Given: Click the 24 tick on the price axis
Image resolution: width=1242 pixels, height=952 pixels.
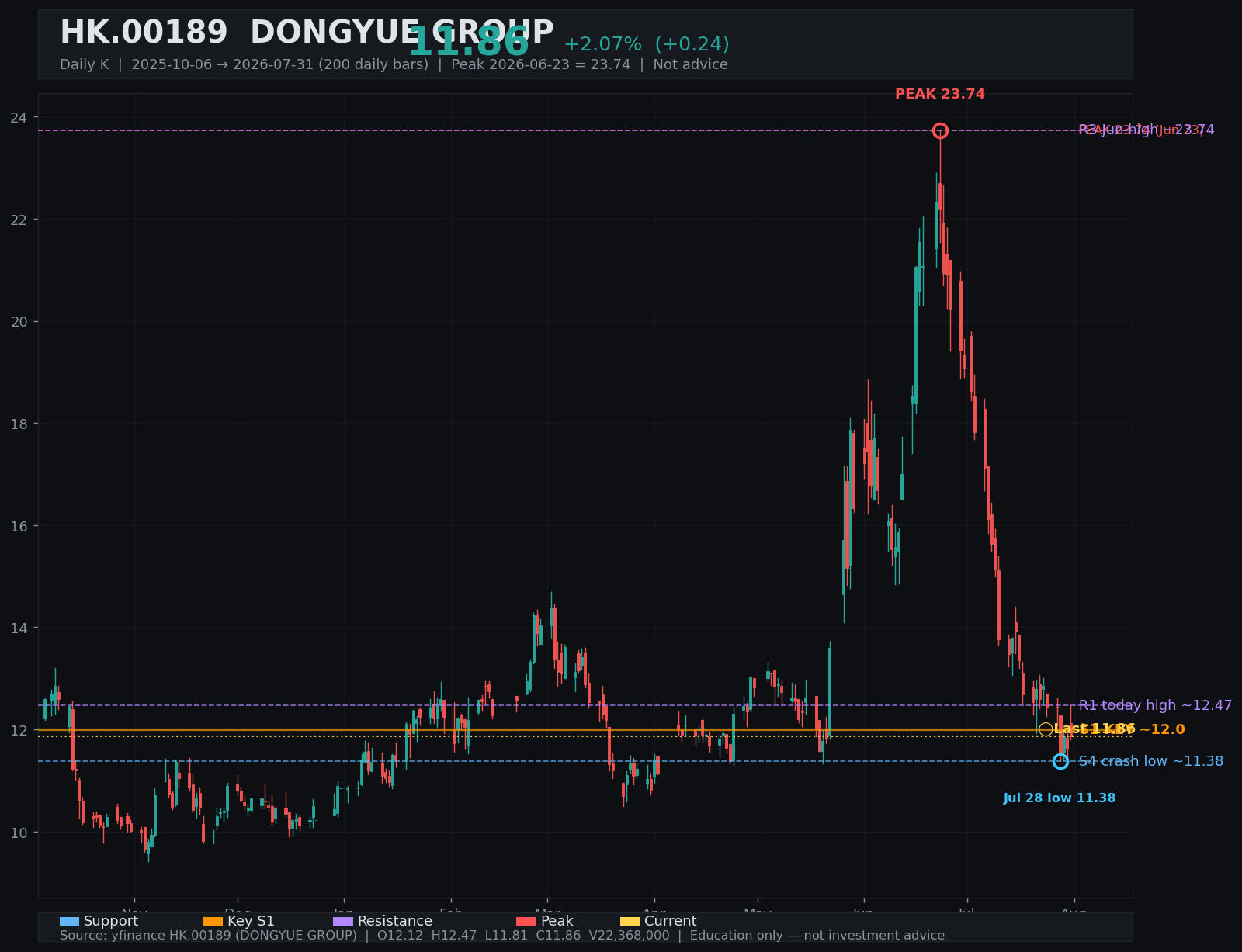Looking at the screenshot, I should pos(19,117).
